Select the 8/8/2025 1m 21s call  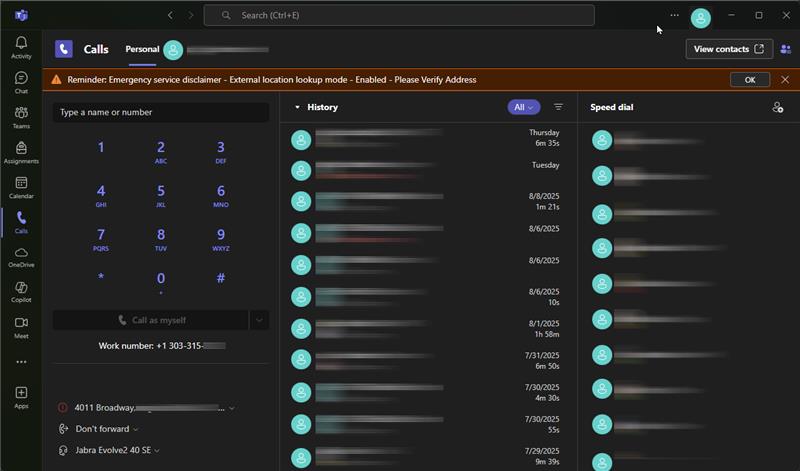tap(428, 202)
